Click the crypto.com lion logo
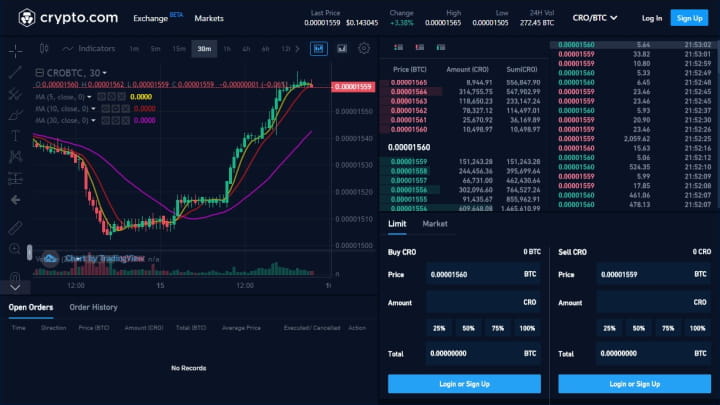This screenshot has width=720, height=405. coord(27,18)
